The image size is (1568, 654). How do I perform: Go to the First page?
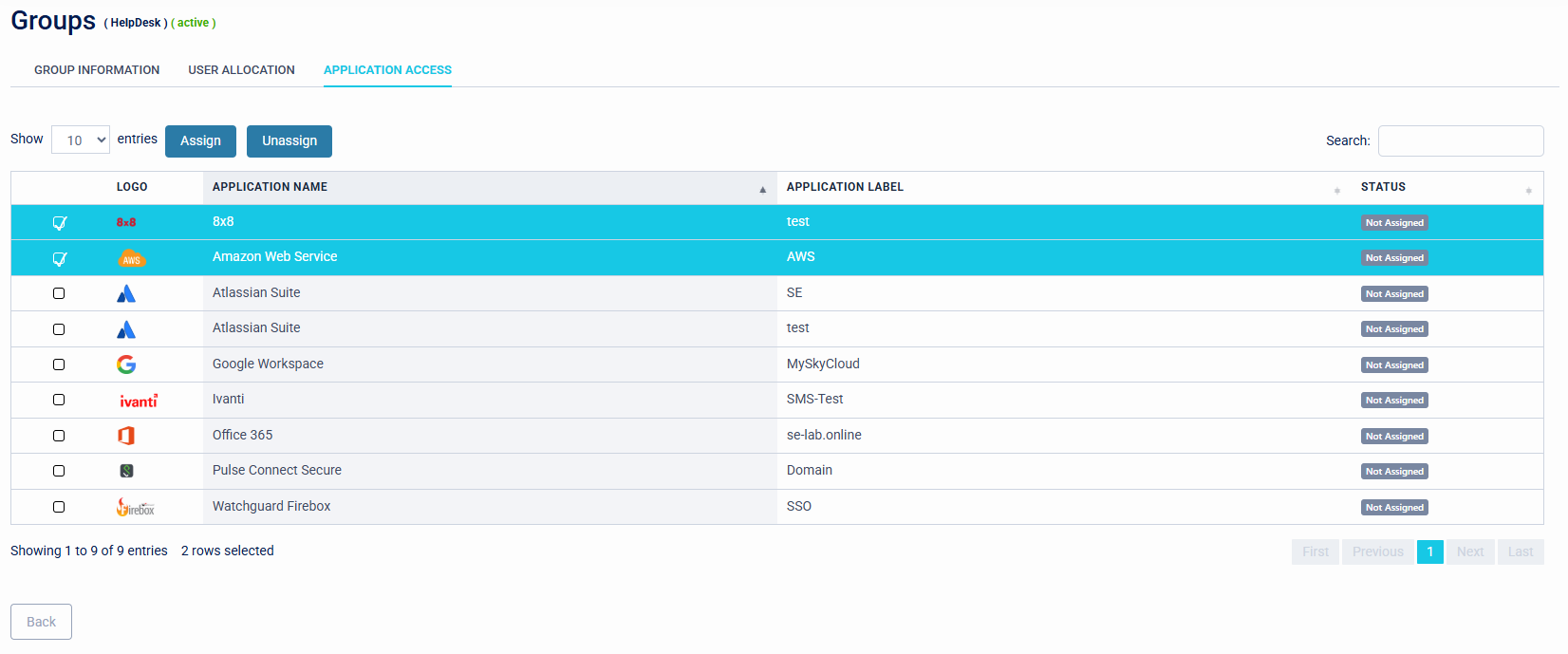click(x=1316, y=551)
